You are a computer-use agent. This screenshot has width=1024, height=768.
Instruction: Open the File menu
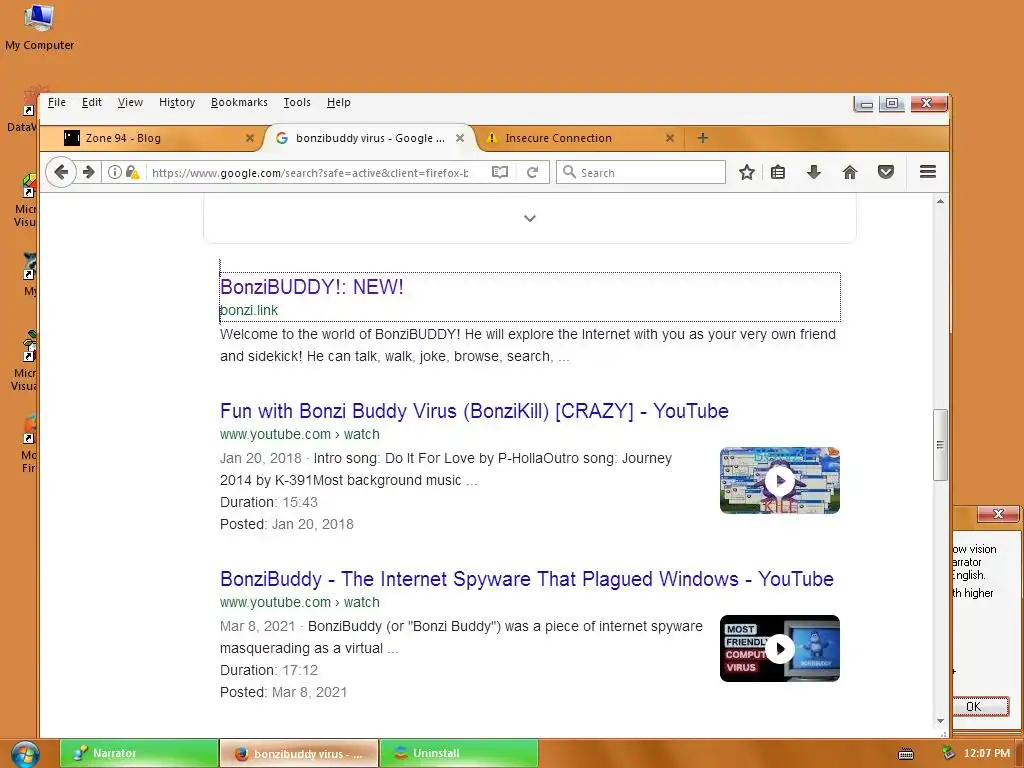pyautogui.click(x=57, y=103)
